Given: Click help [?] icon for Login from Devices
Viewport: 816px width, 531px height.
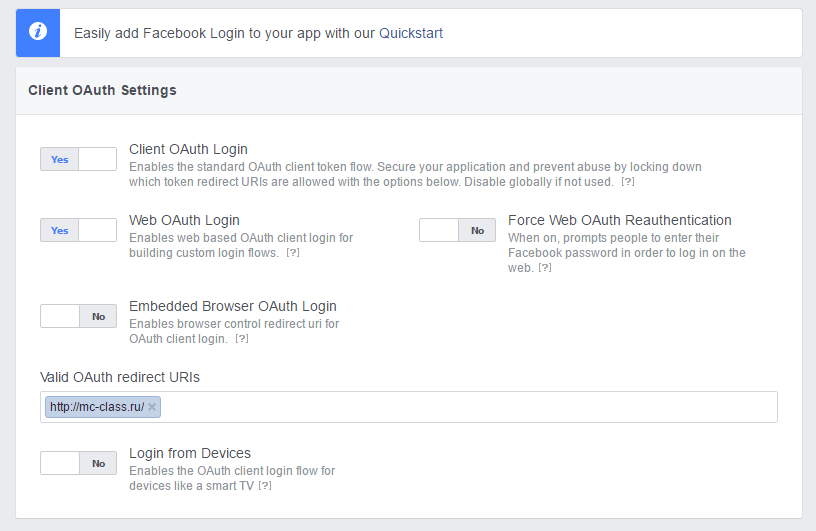Looking at the screenshot, I should click(x=265, y=485).
